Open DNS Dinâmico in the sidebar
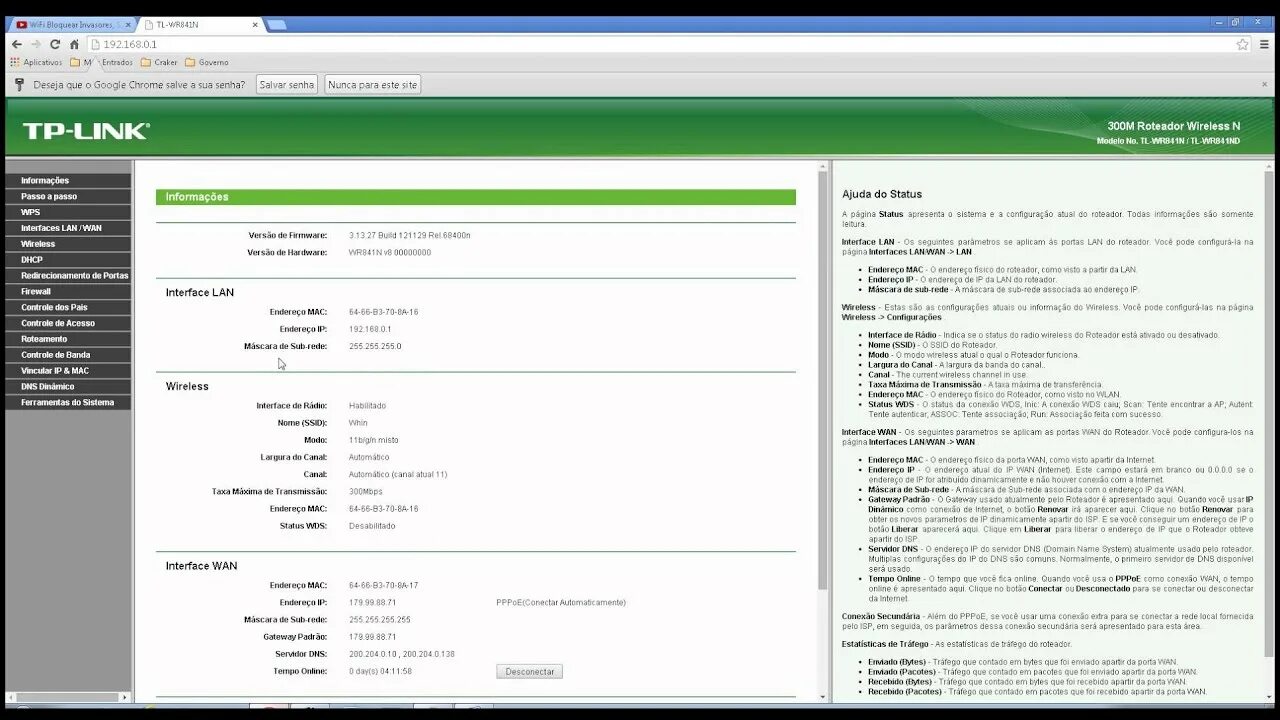 click(x=68, y=387)
